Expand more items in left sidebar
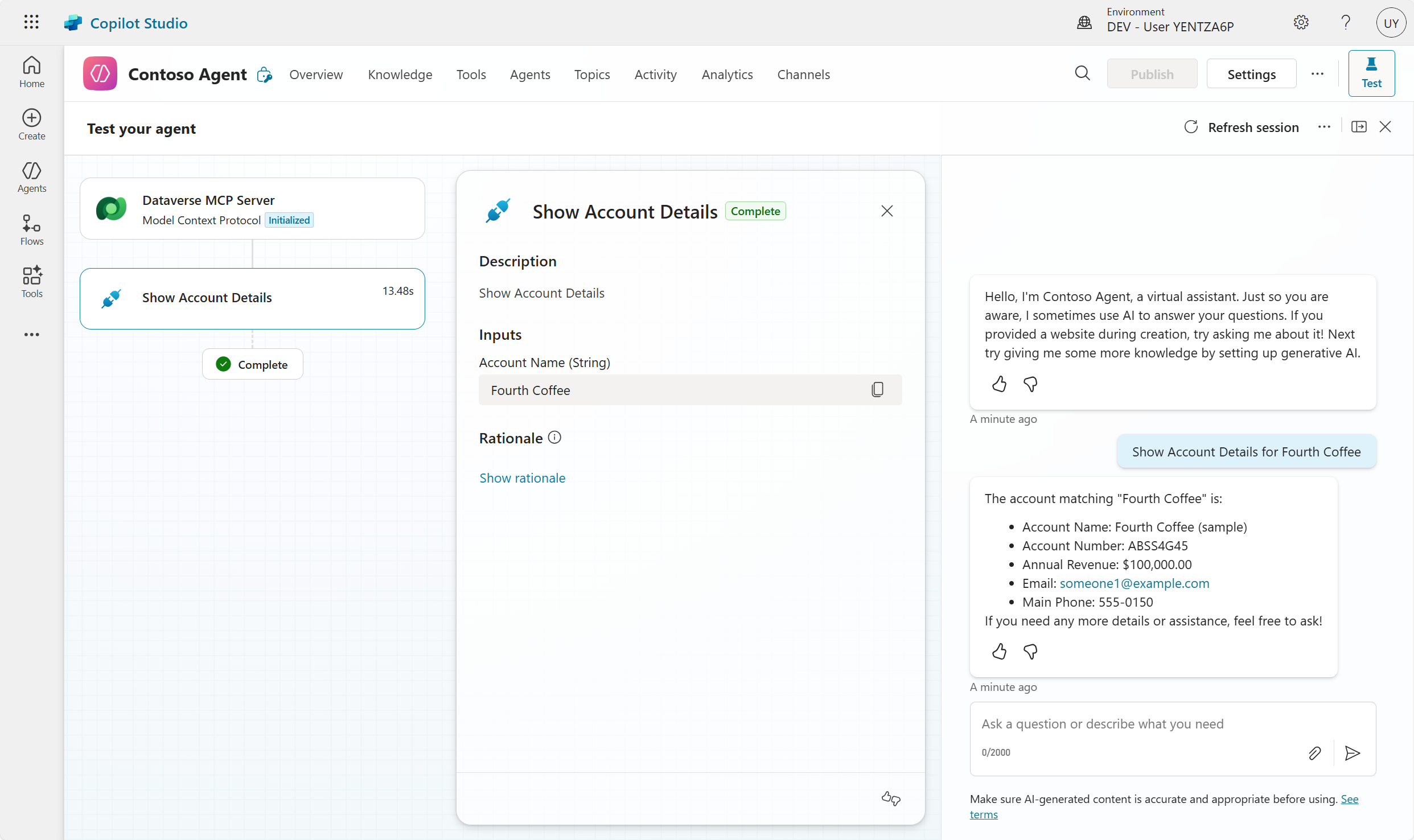Screen dimensions: 1414x840 tap(31, 335)
